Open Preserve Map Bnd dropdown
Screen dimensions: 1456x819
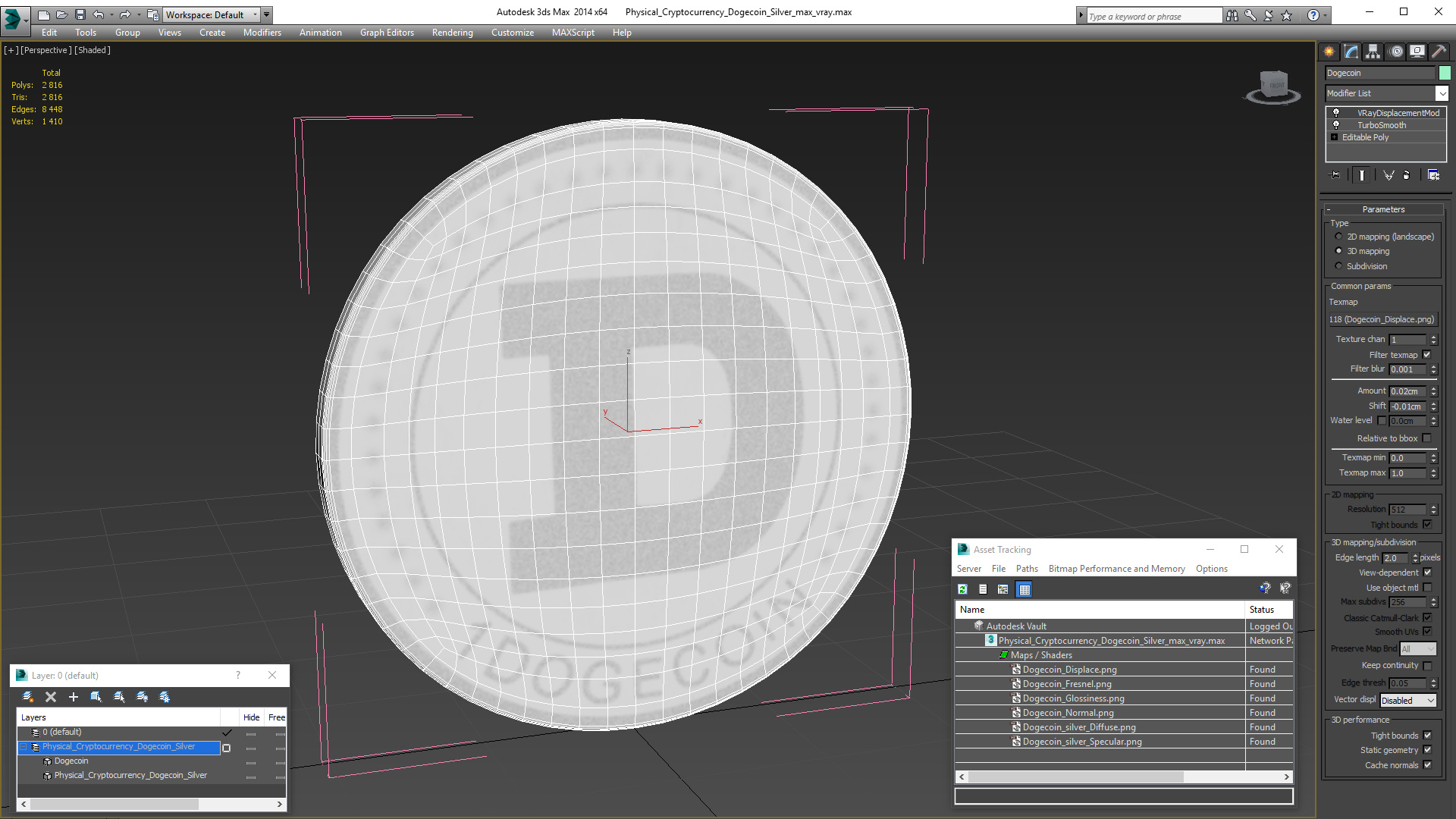[x=1418, y=649]
